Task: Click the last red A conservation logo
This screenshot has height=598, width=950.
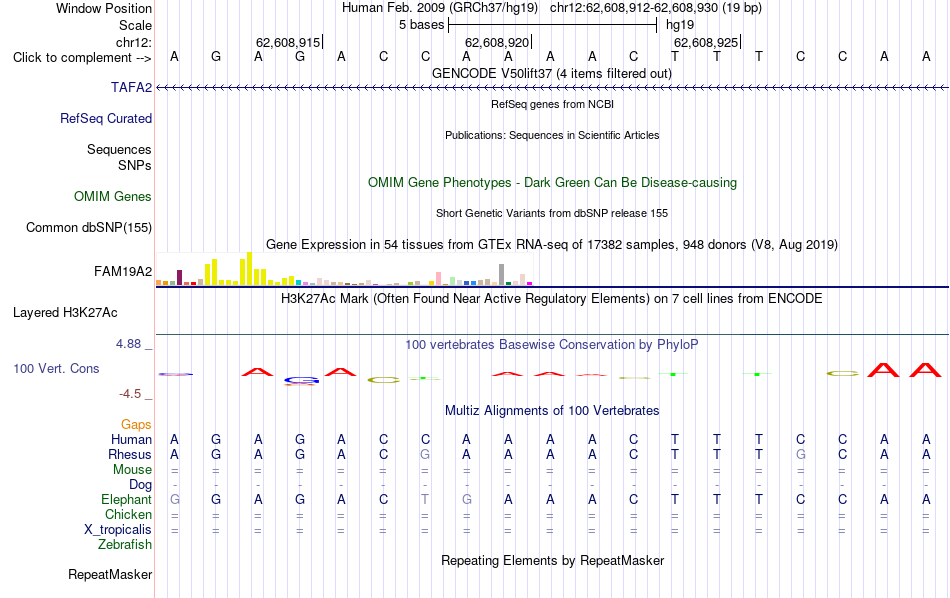Action: [x=925, y=370]
